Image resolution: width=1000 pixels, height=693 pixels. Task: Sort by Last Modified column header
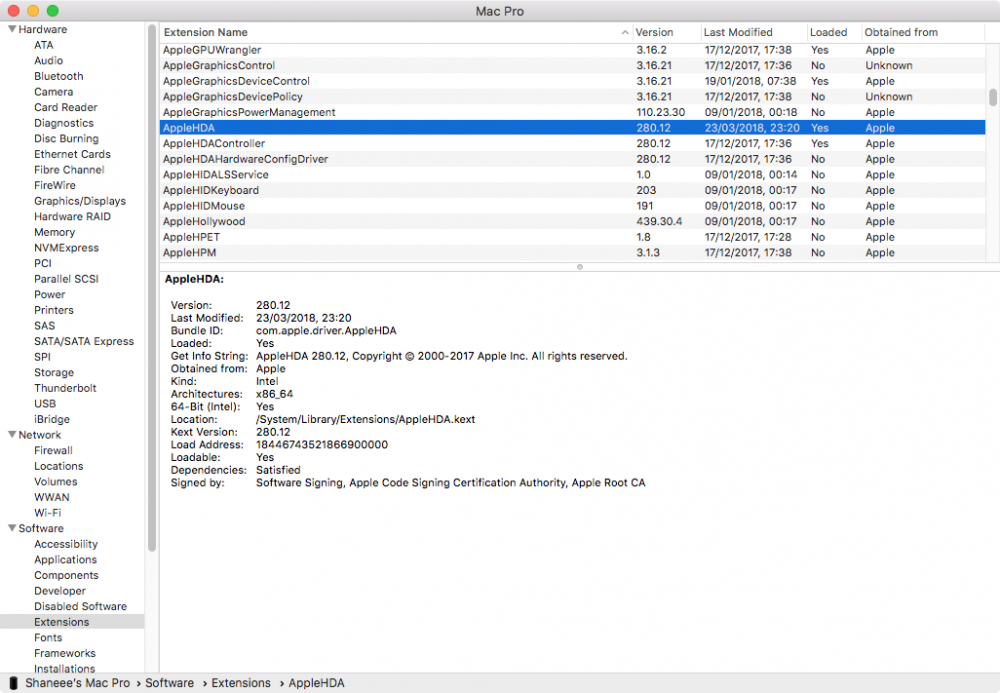click(x=753, y=33)
